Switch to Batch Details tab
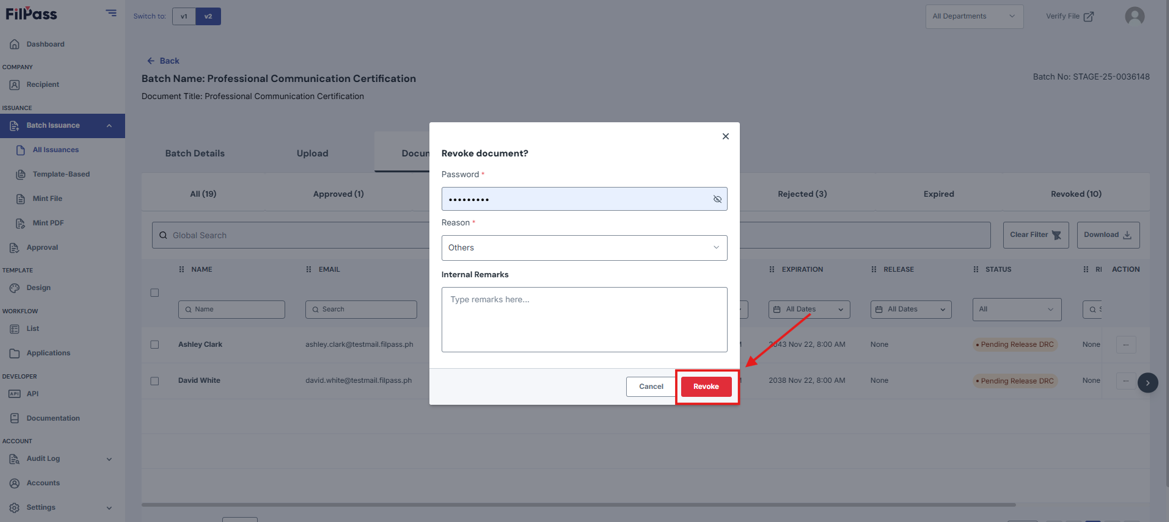This screenshot has width=1169, height=522. tap(195, 153)
